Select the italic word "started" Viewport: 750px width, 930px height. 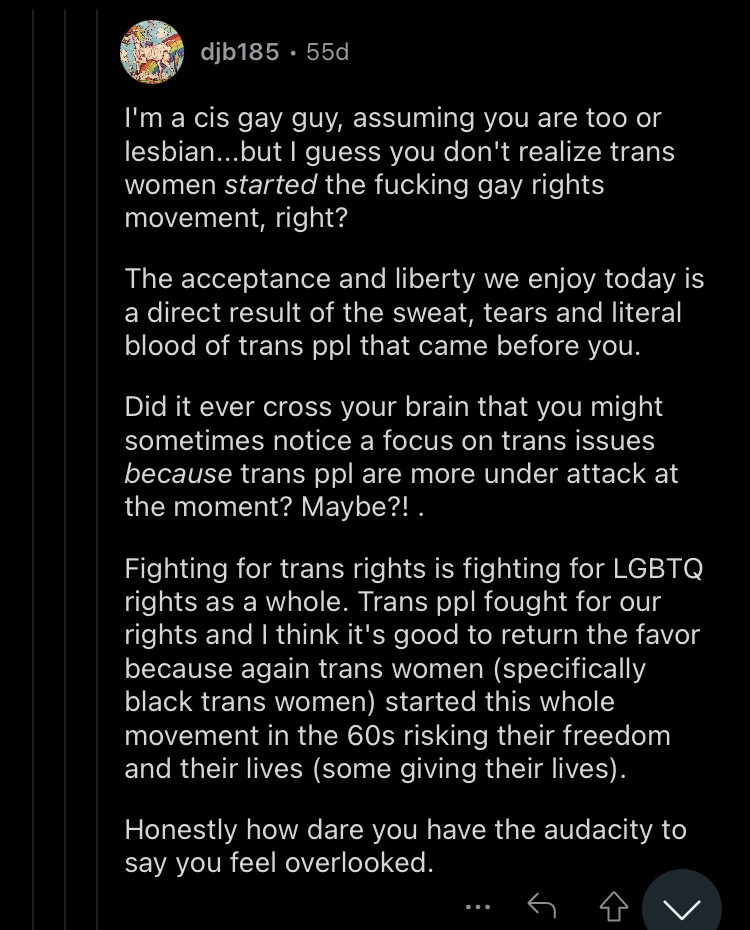pos(270,184)
